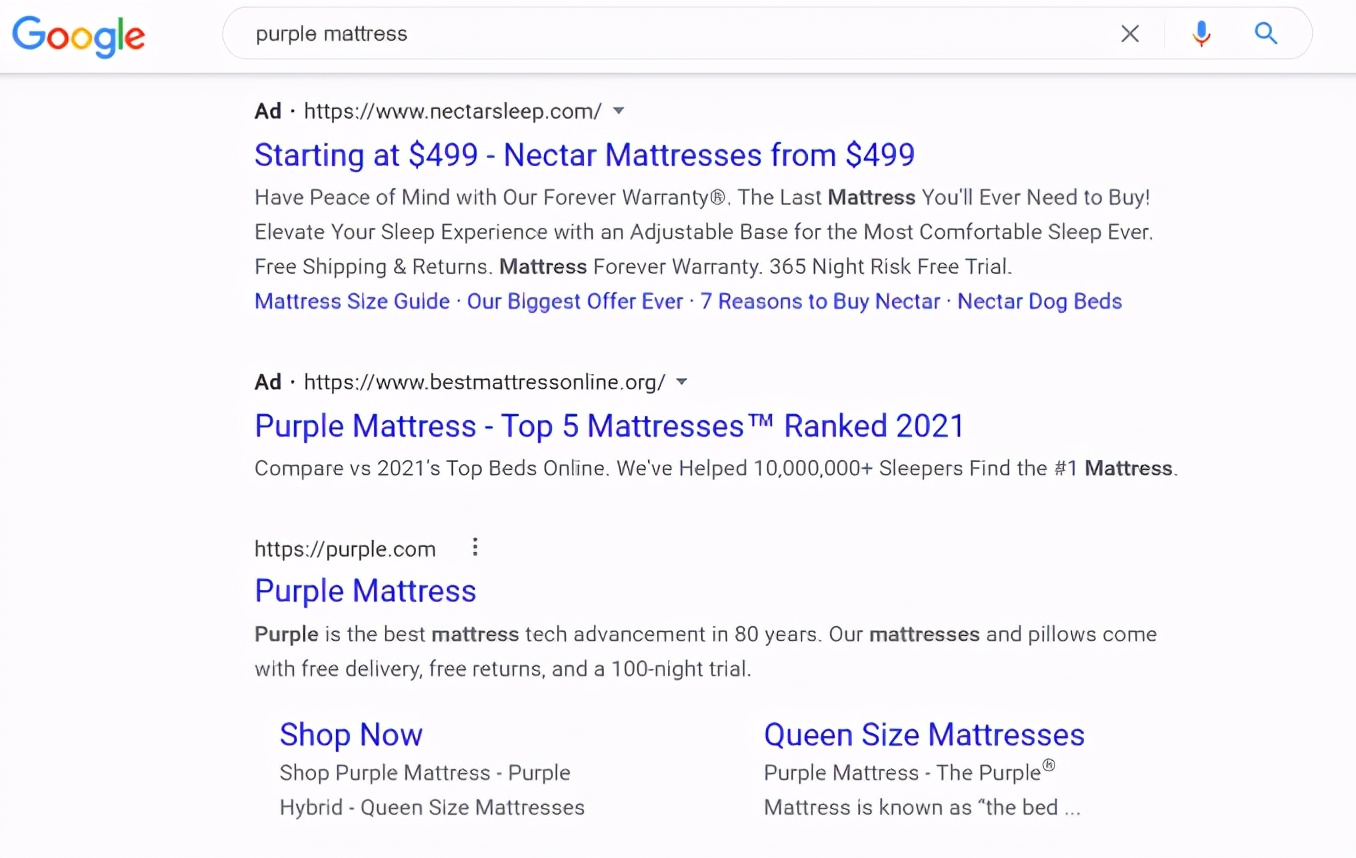Image resolution: width=1356 pixels, height=858 pixels.
Task: Click the "Mattress is known as" text
Action: coord(922,808)
